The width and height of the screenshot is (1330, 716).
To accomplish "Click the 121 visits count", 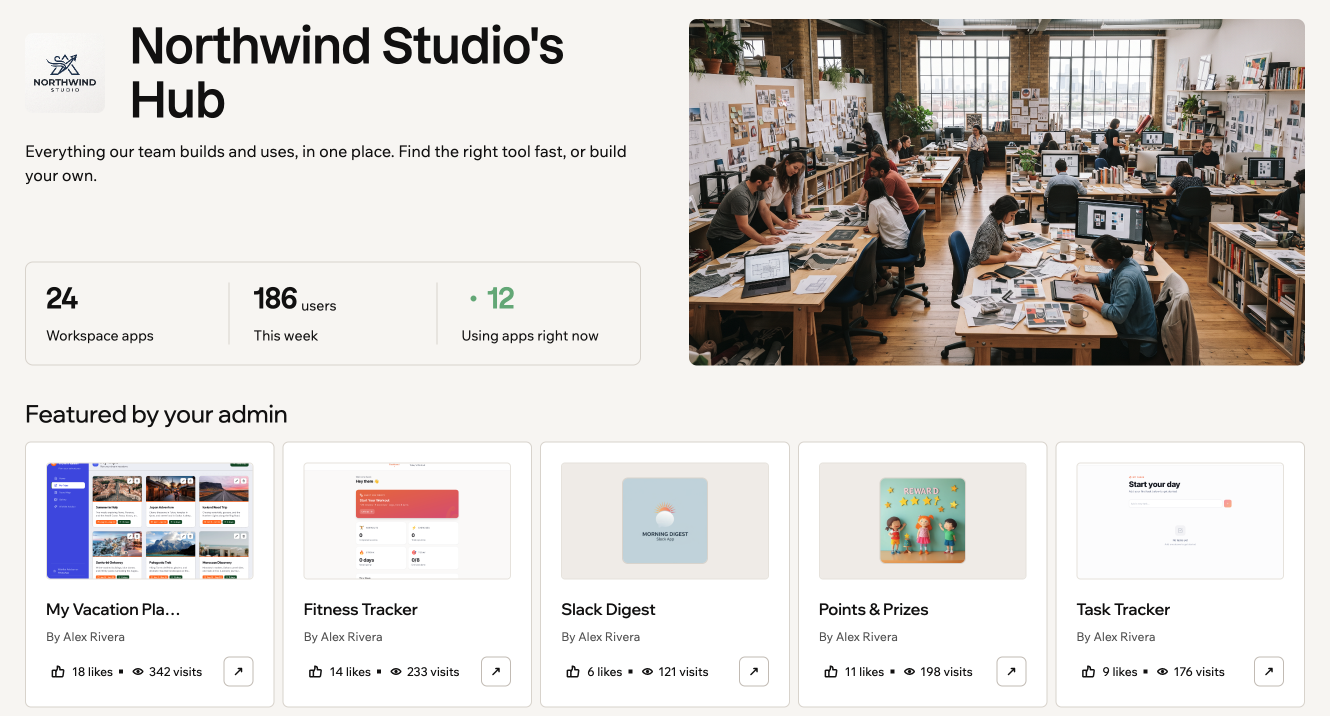I will point(684,672).
